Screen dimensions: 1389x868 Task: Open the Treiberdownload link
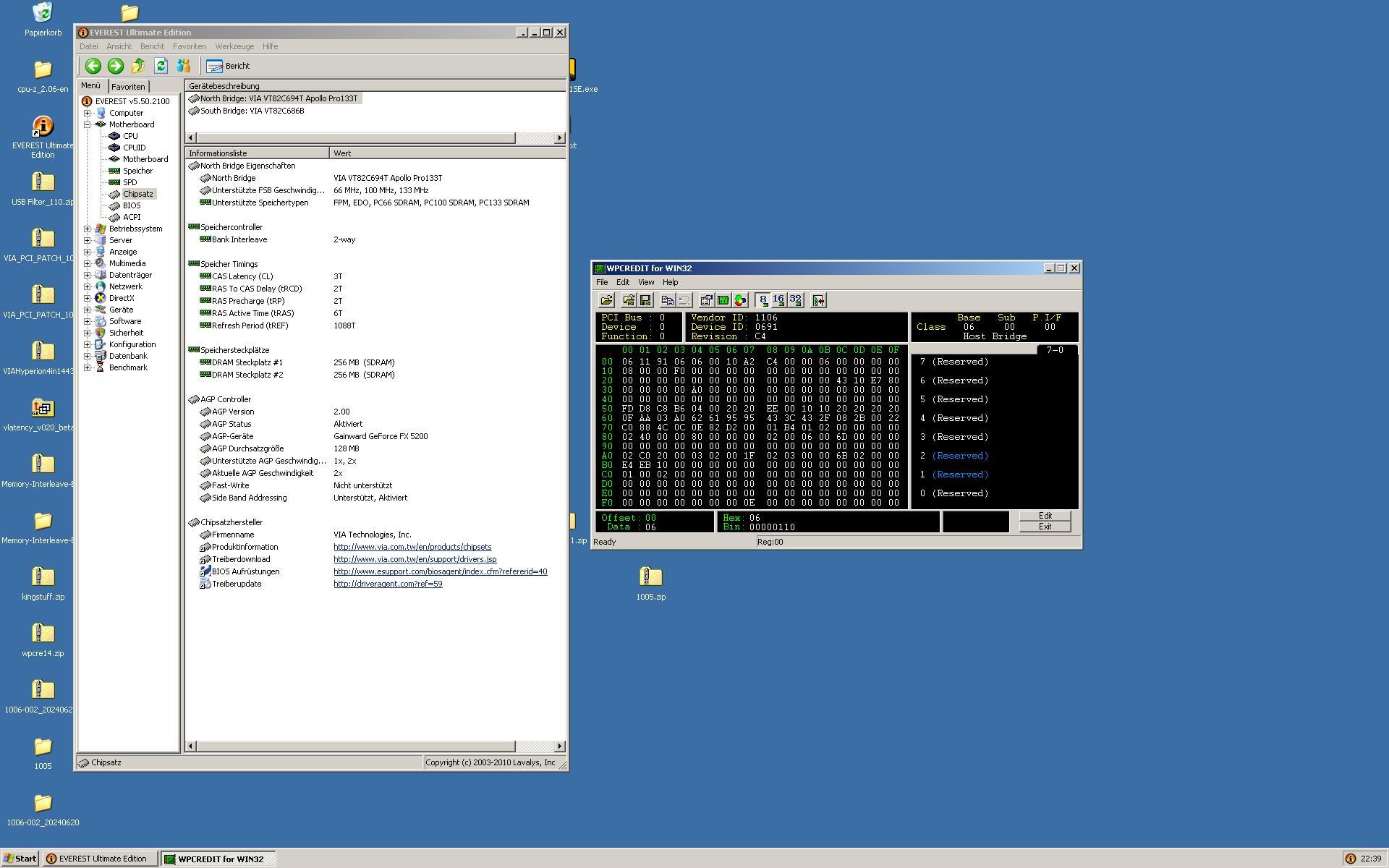(415, 559)
